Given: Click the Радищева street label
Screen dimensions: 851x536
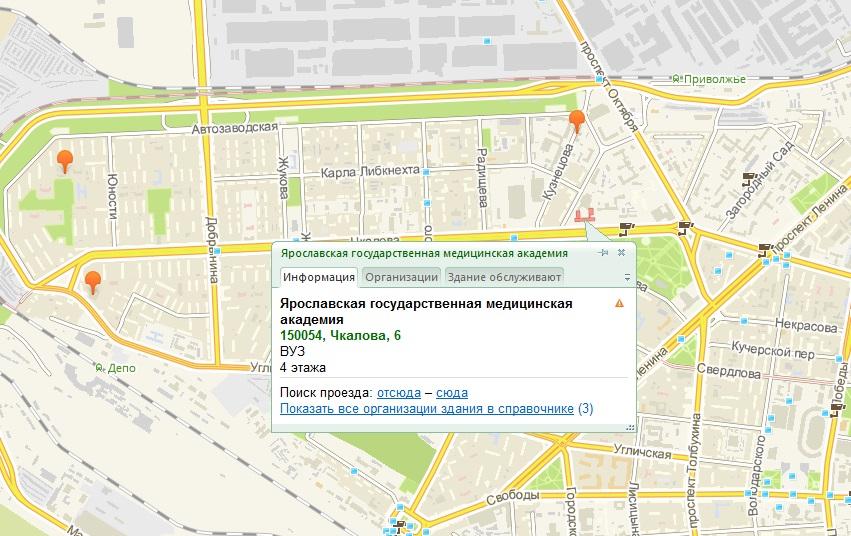Looking at the screenshot, I should (x=482, y=178).
